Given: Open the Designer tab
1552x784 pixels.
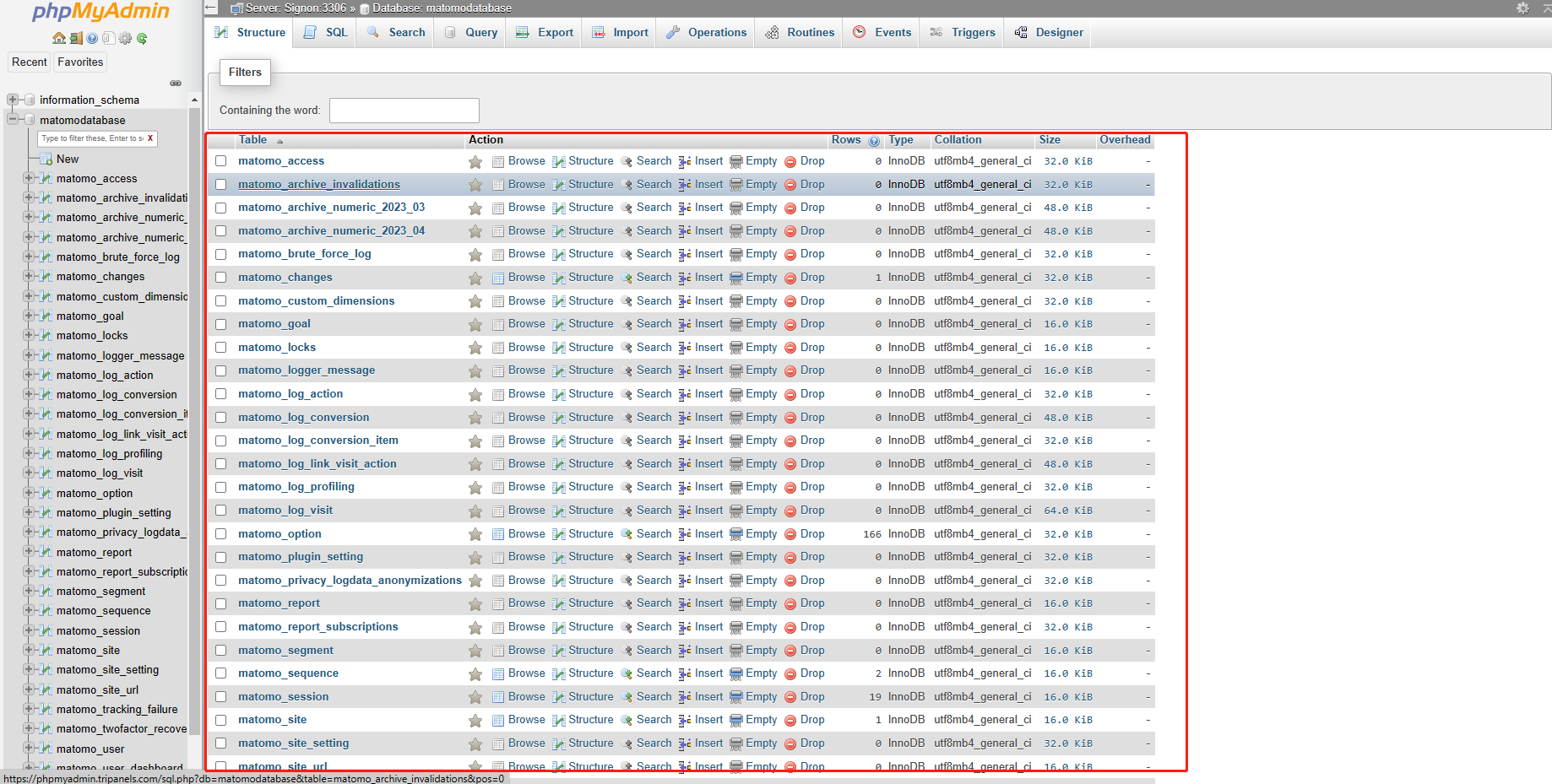Looking at the screenshot, I should 1049,32.
